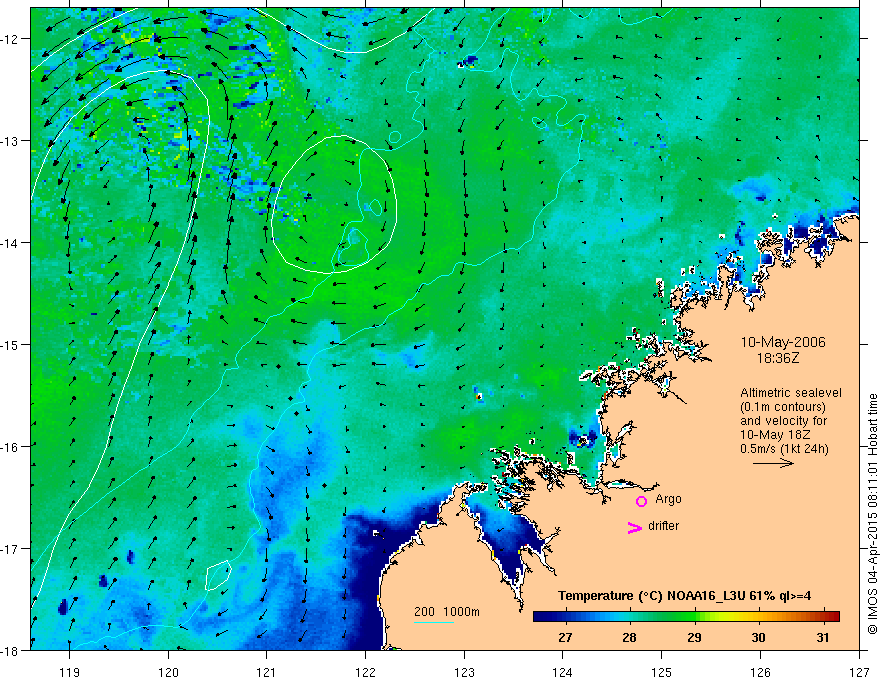The height and width of the screenshot is (680, 880).
Task: Click the IMOS copyright timestamp text
Action: tap(872, 513)
